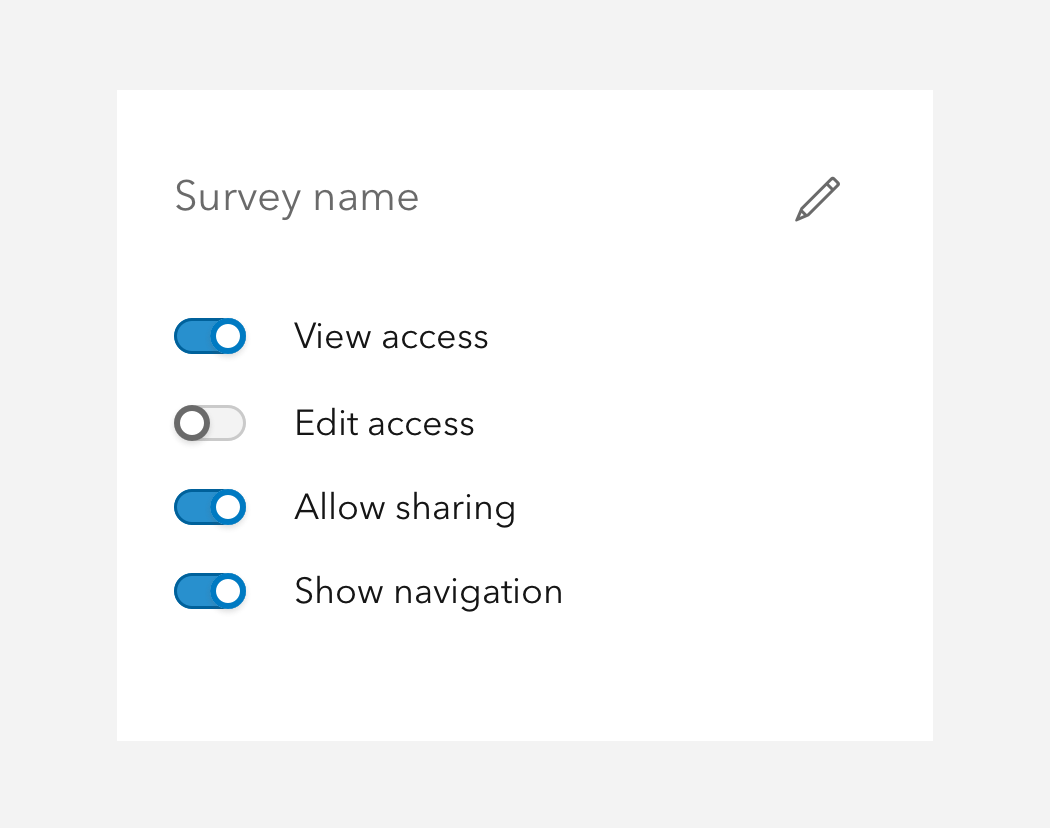This screenshot has height=828, width=1050.
Task: Enable the Edit access toggle
Action: tap(210, 423)
